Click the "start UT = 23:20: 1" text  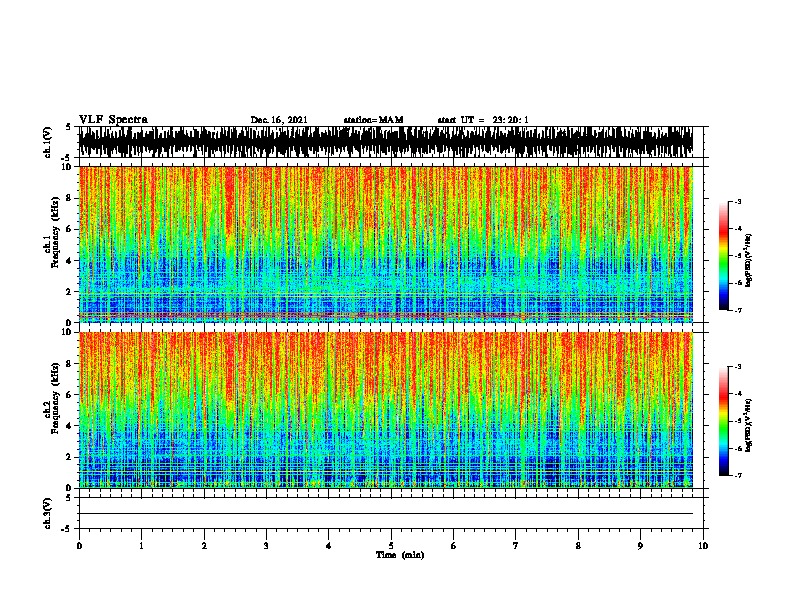click(483, 120)
